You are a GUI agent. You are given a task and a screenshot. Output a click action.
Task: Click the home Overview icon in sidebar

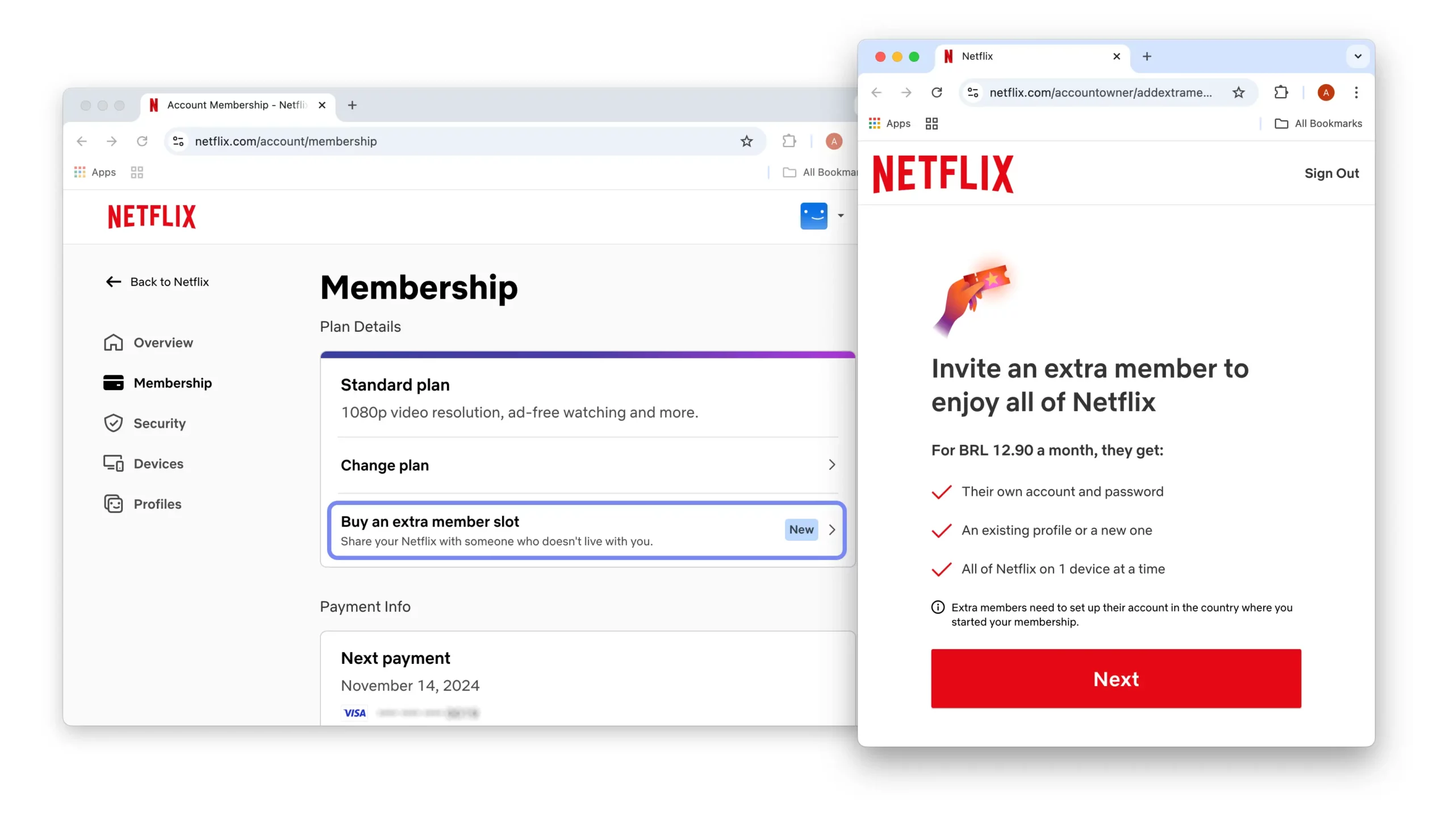(114, 342)
